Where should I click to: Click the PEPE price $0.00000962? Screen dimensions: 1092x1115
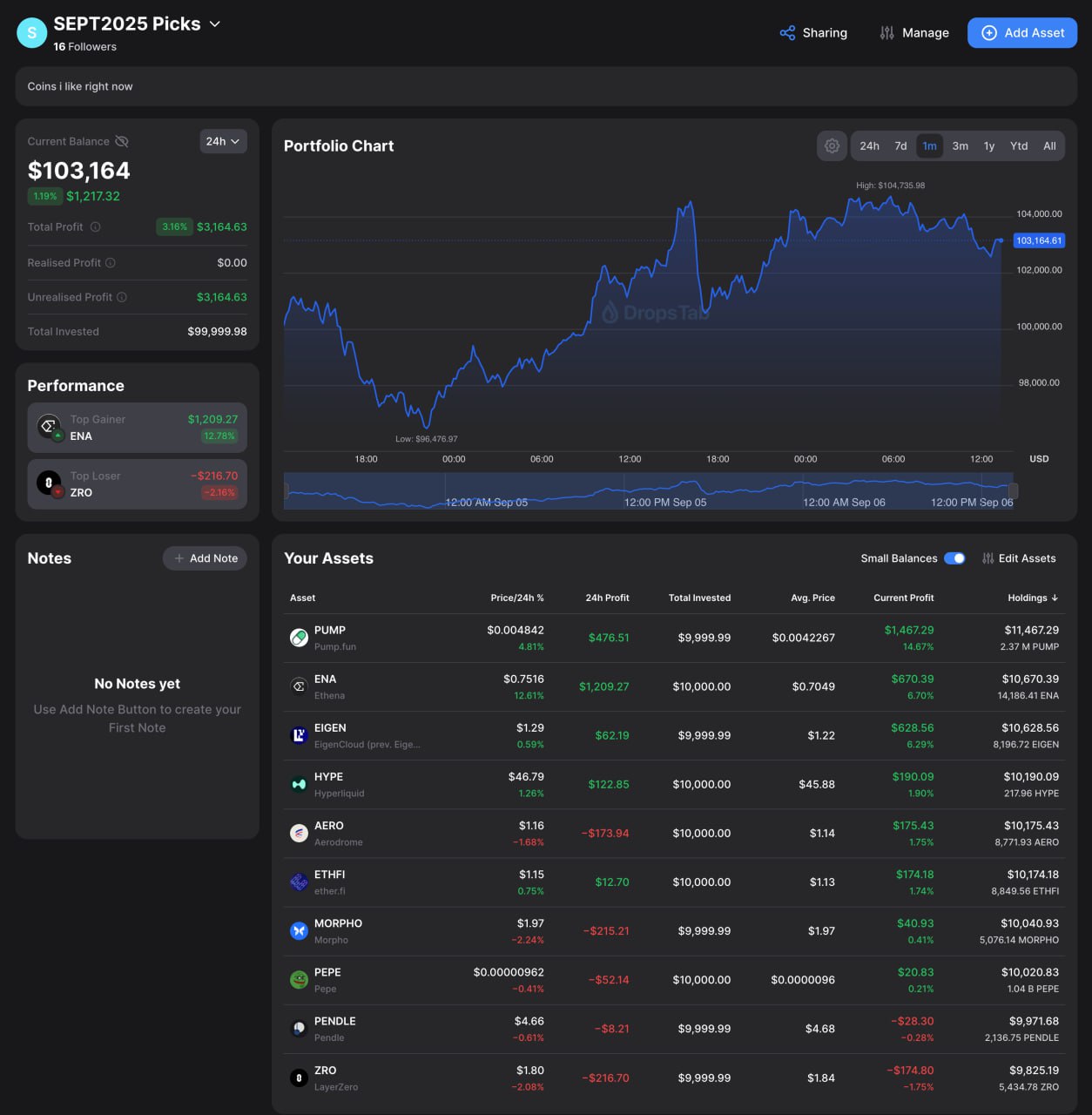click(x=509, y=972)
